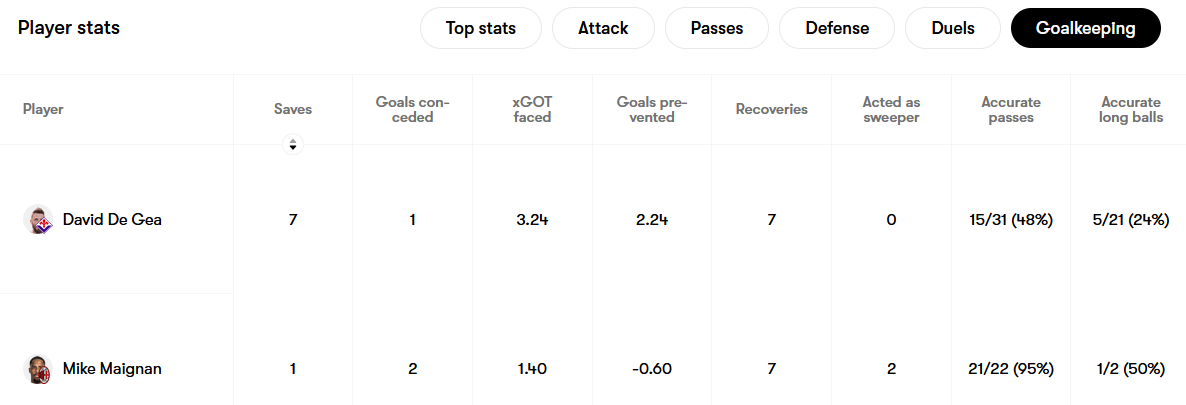This screenshot has height=405, width=1186.
Task: Click David De Gea's avatar photo
Action: coord(37,220)
